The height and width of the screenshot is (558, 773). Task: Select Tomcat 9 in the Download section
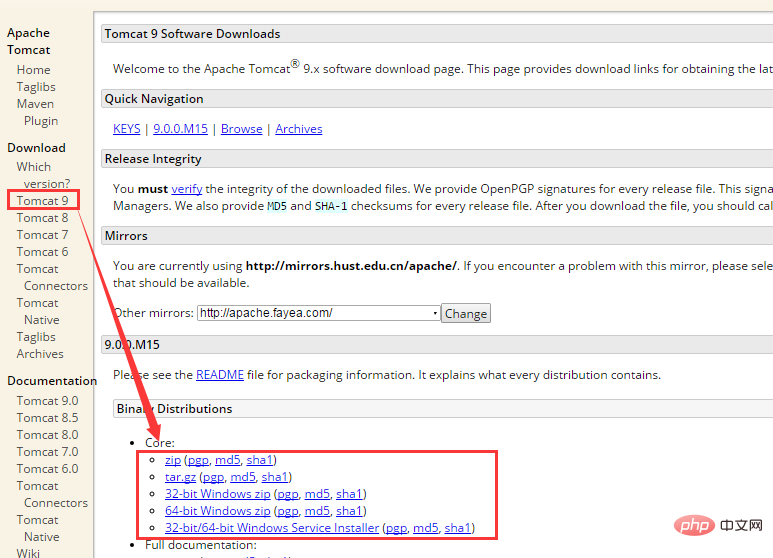point(42,201)
